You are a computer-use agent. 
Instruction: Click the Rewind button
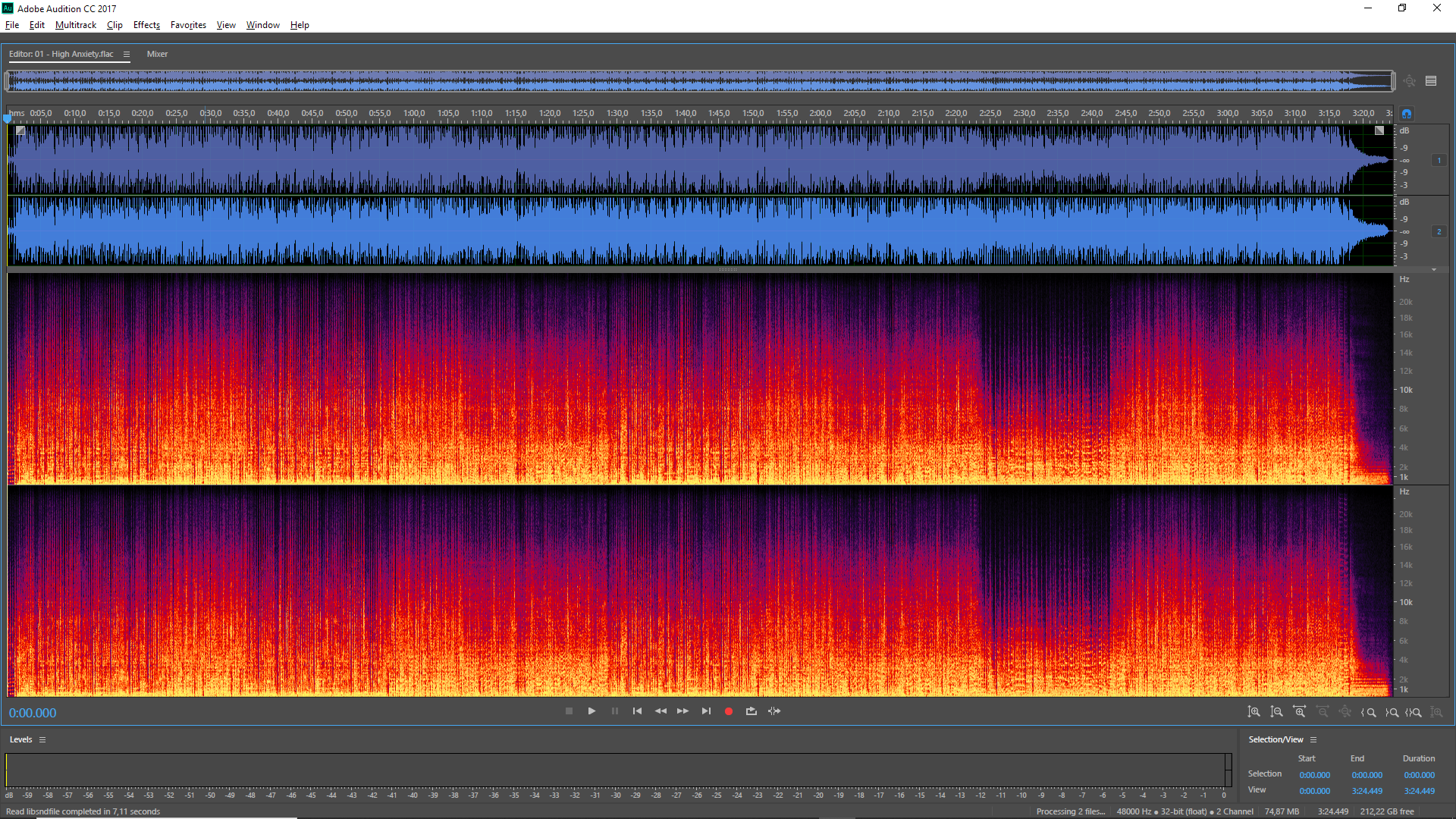tap(661, 711)
